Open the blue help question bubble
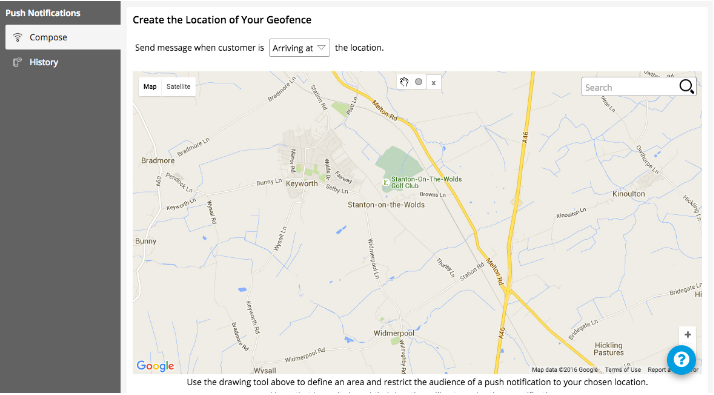Viewport: 714px width, 395px height. 681,360
